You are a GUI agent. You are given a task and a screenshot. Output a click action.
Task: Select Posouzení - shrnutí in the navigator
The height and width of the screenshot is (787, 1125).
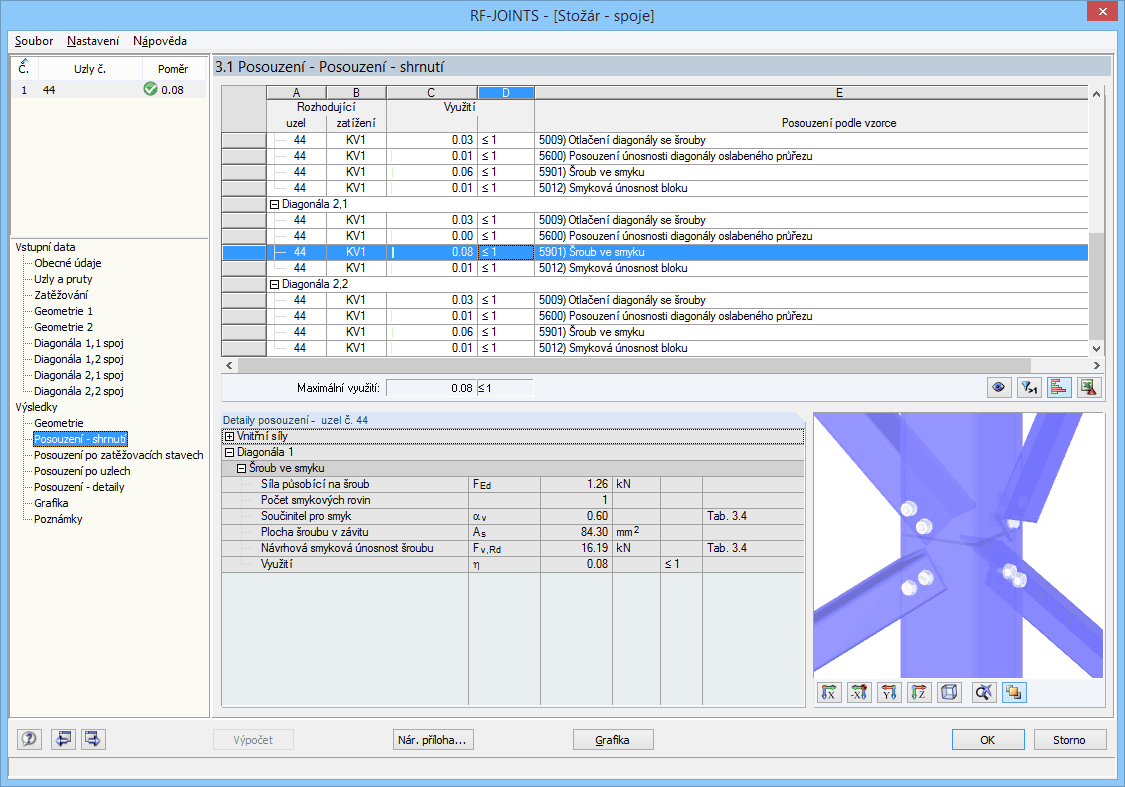(80, 439)
